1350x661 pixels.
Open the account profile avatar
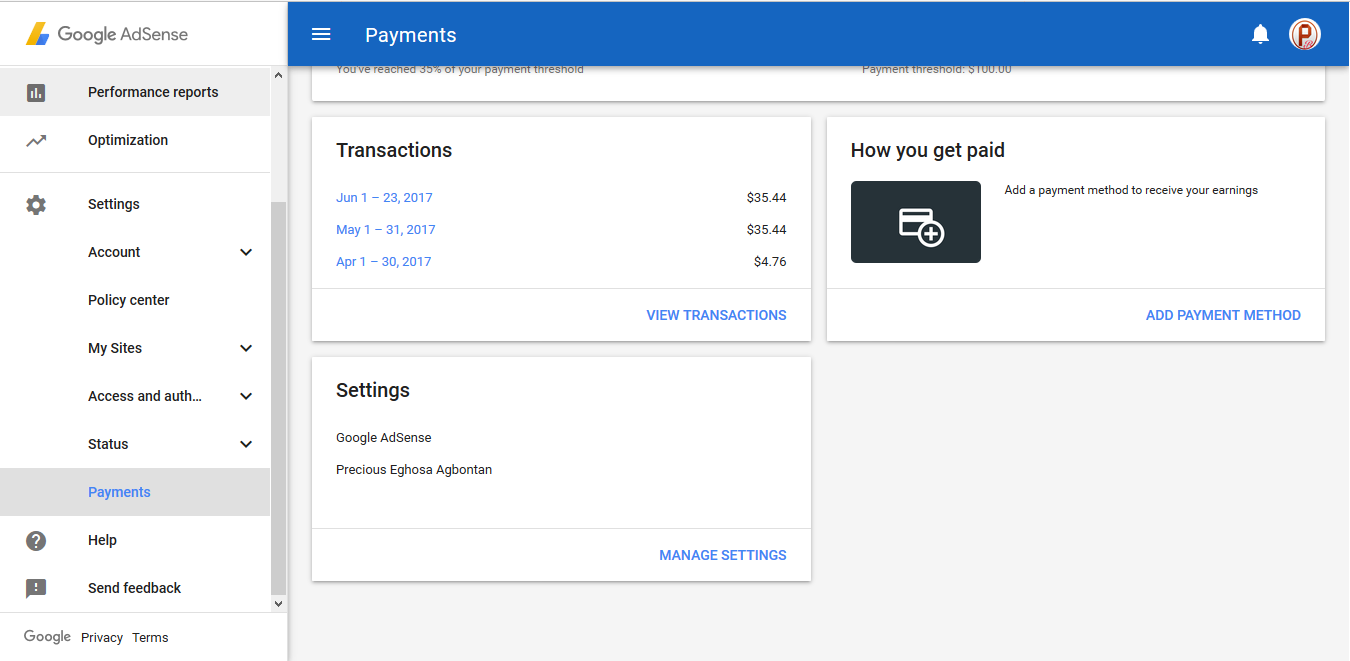[x=1305, y=35]
